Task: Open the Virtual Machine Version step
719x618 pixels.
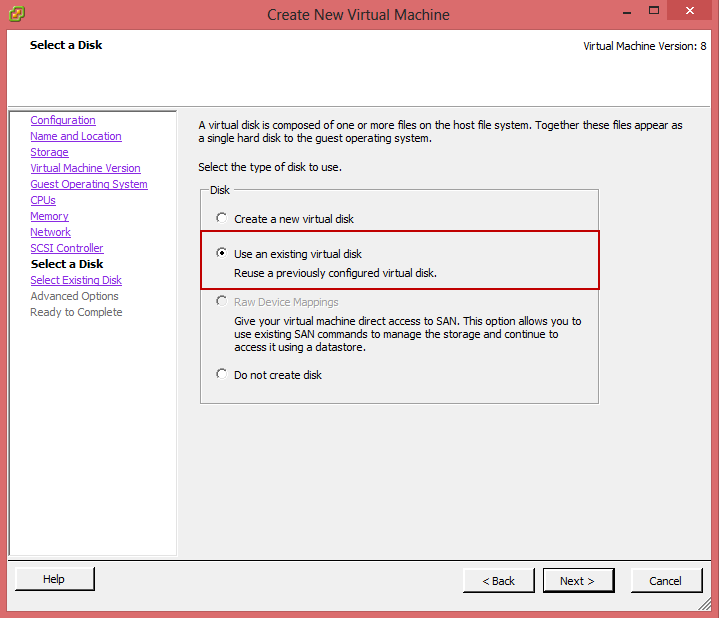Action: (x=85, y=168)
